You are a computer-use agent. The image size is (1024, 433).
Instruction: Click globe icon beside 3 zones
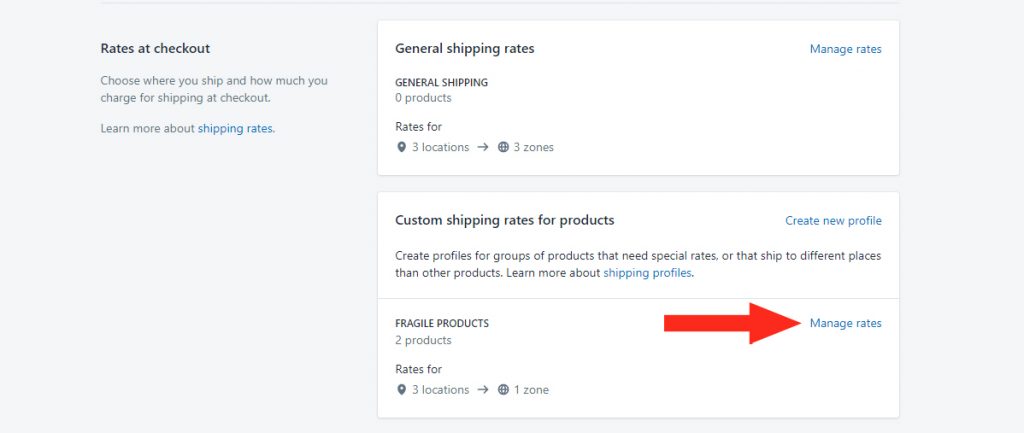(503, 148)
